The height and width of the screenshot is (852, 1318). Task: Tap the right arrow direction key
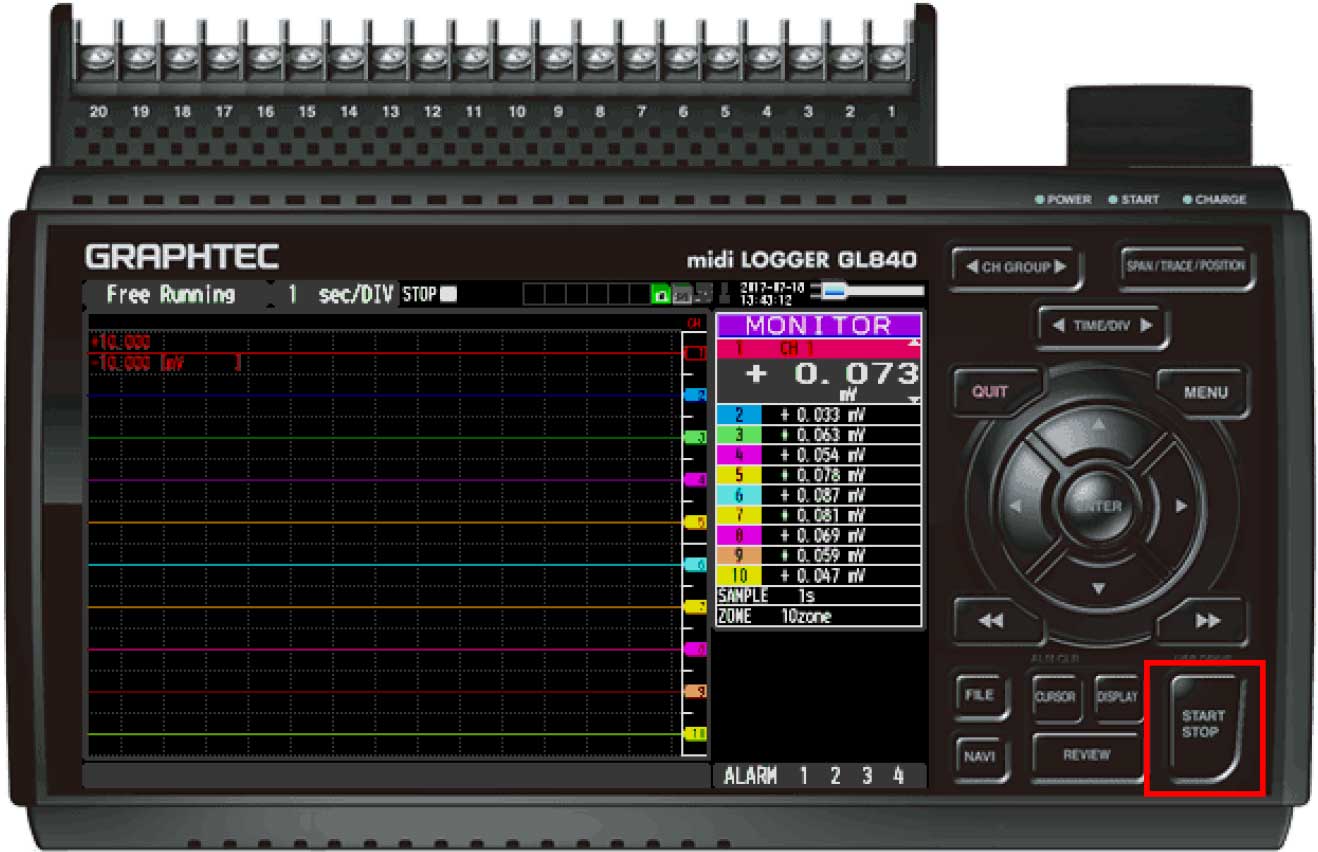[1181, 506]
